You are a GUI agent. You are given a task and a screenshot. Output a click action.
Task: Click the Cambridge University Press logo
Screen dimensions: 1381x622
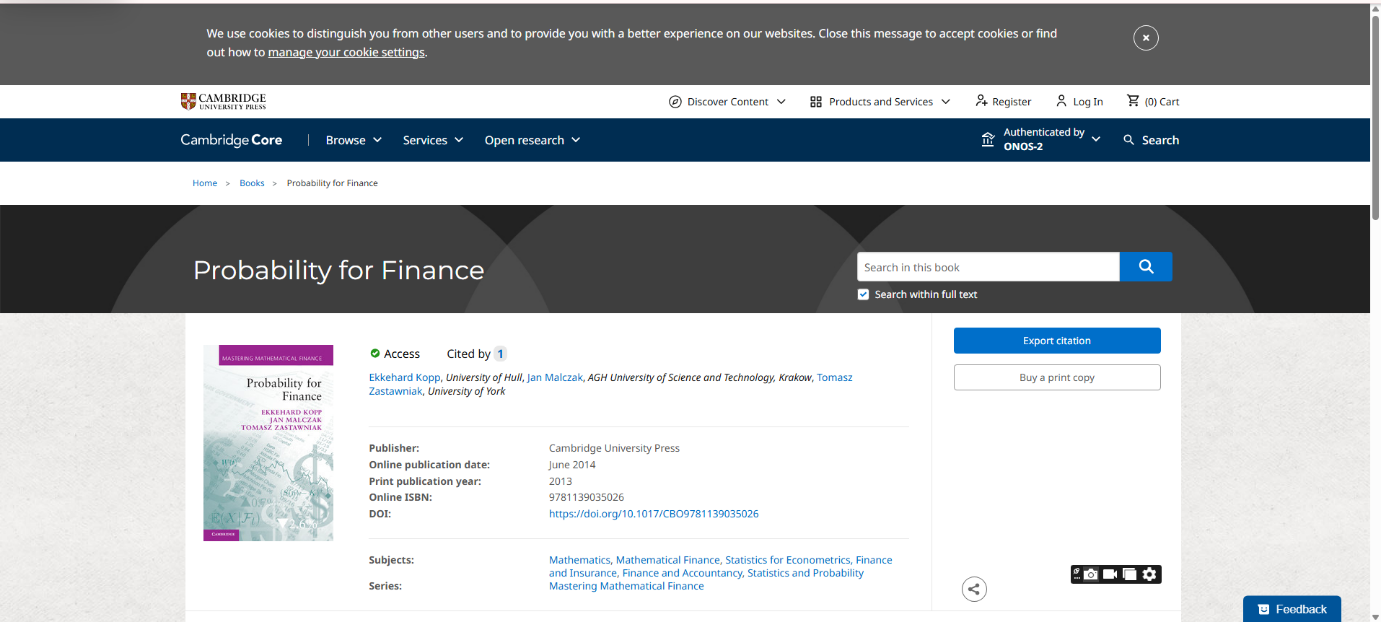pos(223,101)
